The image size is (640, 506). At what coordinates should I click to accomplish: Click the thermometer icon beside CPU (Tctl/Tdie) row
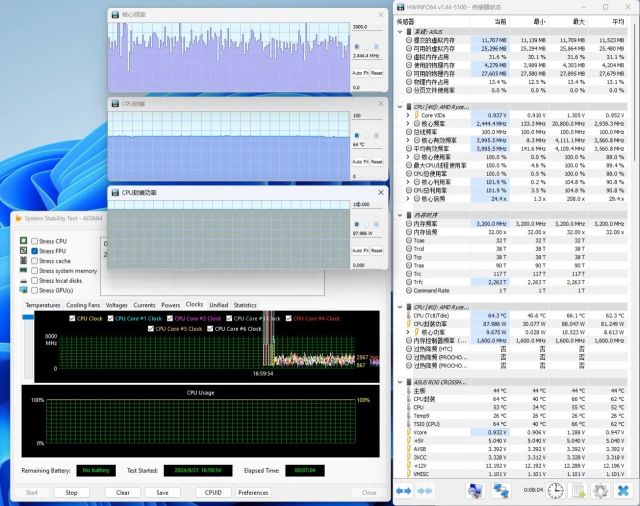click(409, 315)
